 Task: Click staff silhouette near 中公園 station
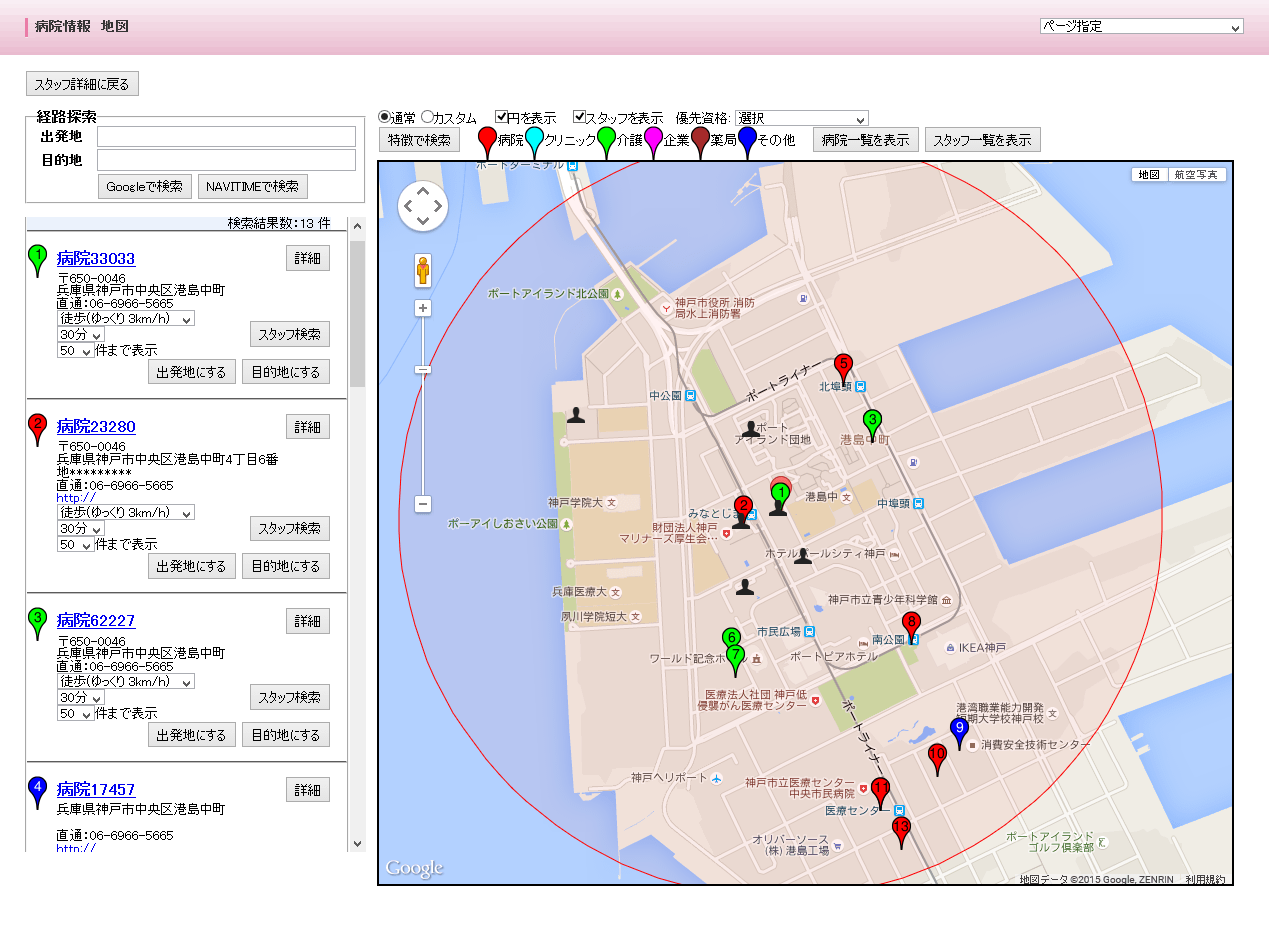click(x=750, y=429)
